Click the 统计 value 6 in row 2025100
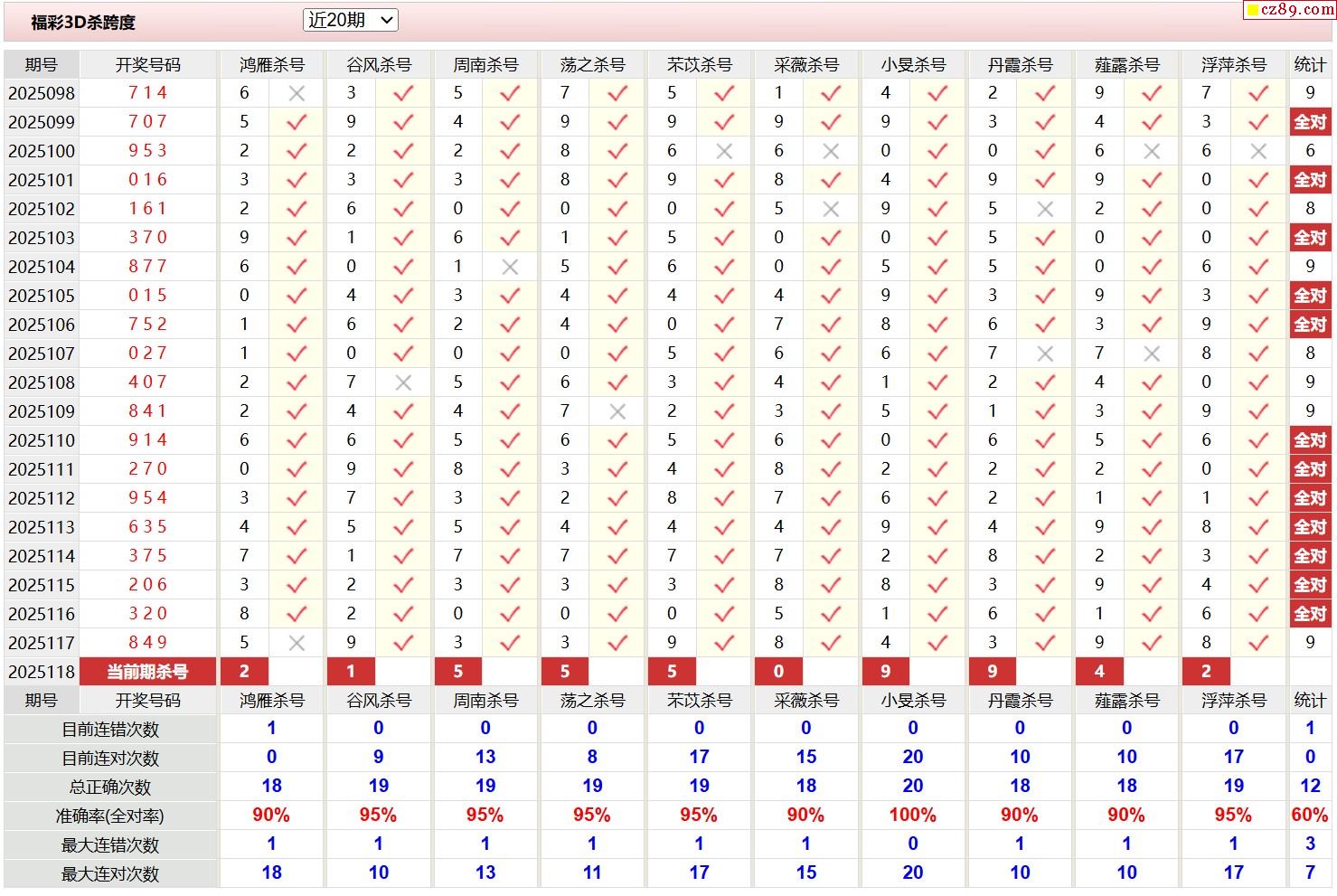The width and height of the screenshot is (1337, 896). 1310,151
